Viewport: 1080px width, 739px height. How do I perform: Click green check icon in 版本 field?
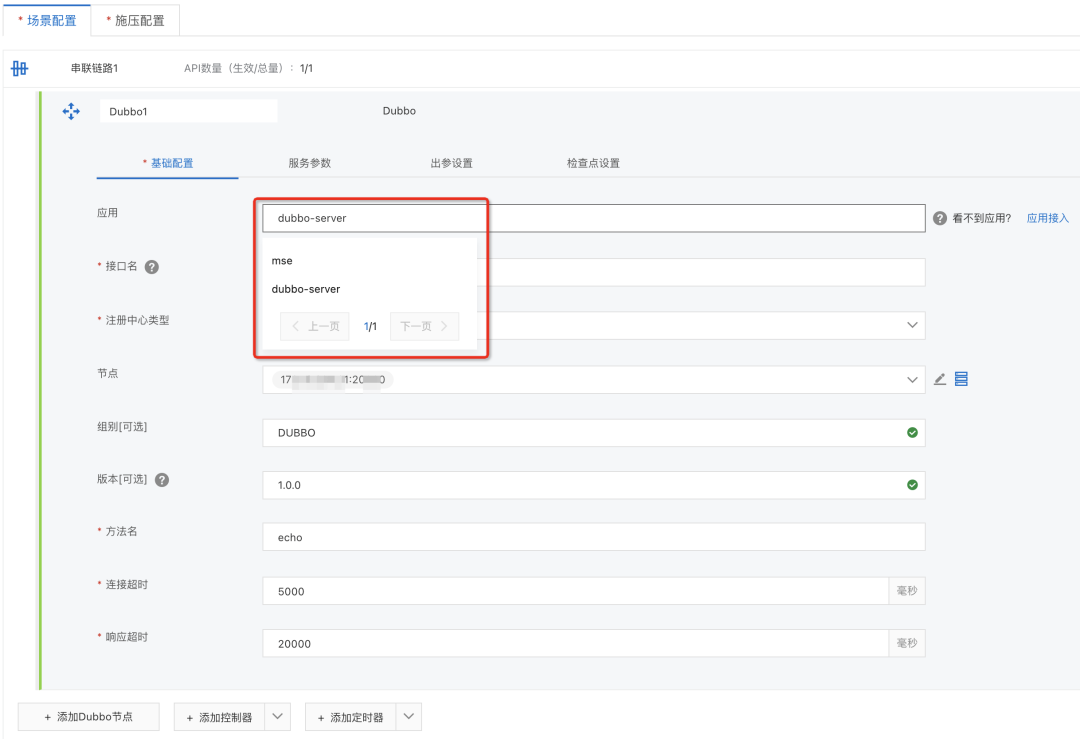tap(912, 485)
